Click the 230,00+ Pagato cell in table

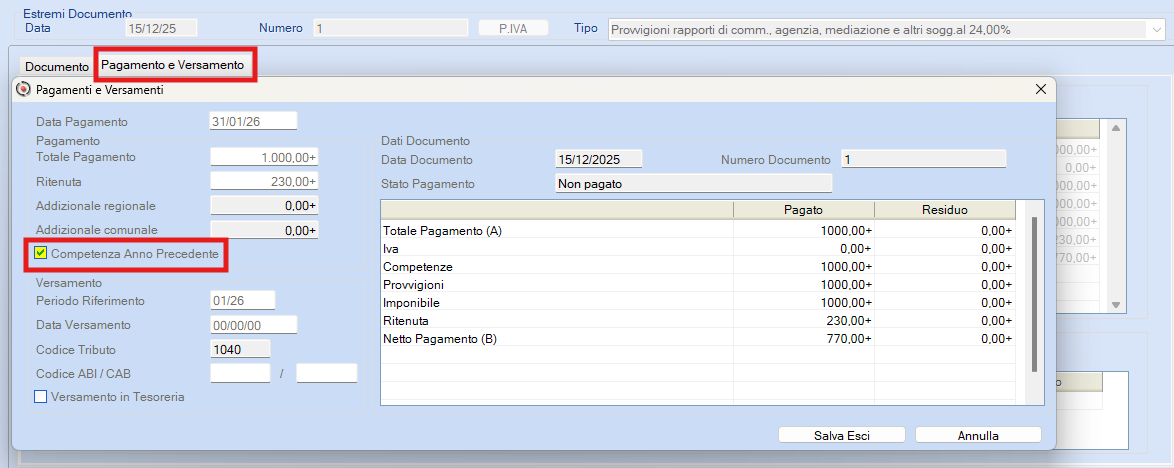[803, 320]
